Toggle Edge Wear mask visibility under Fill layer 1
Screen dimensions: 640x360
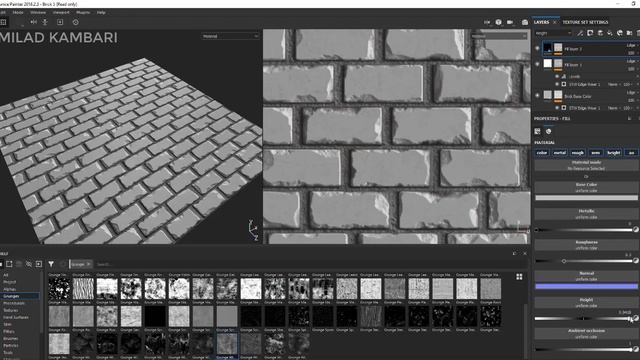coord(557,84)
